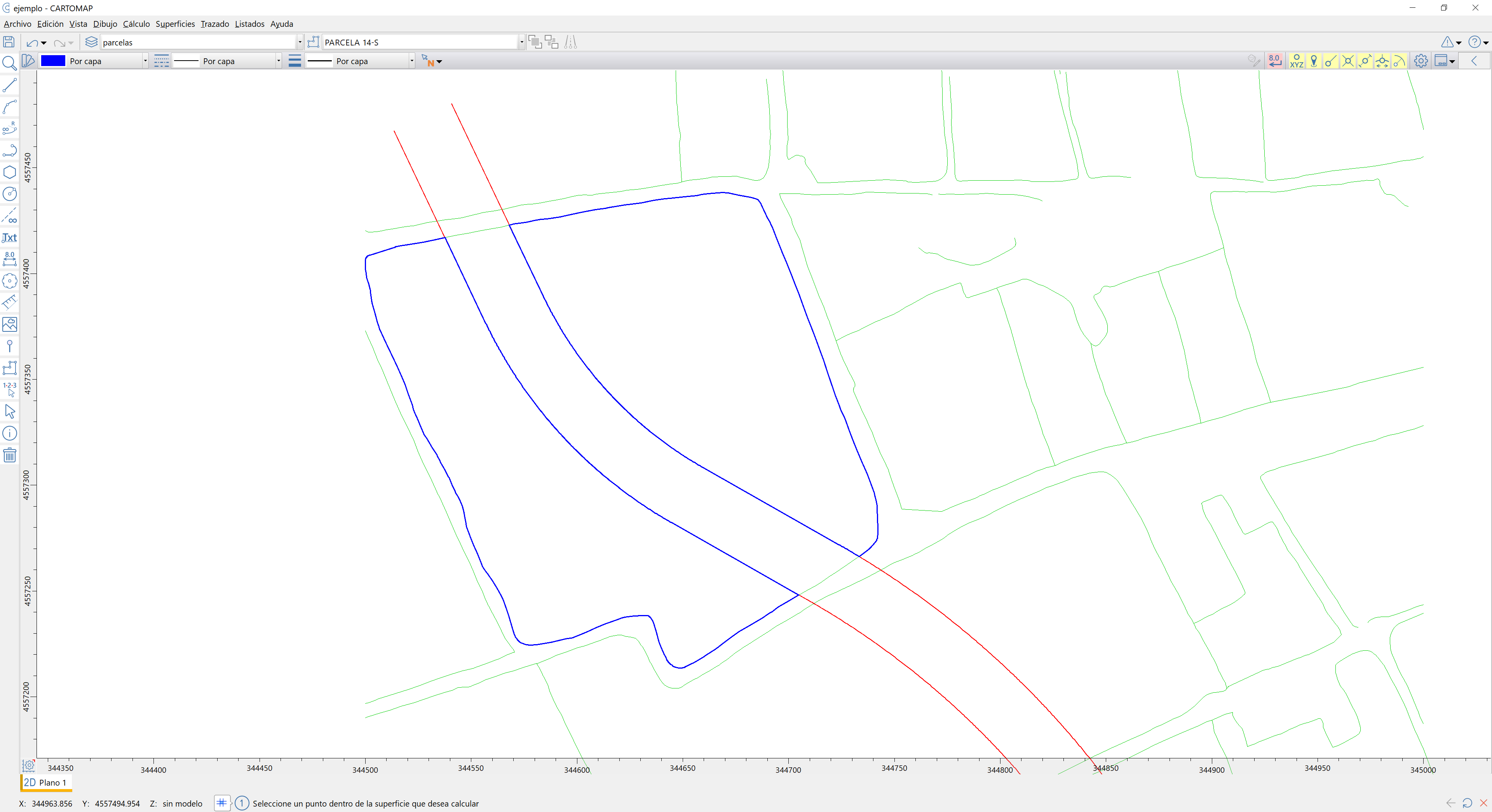
Task: Toggle the XYZ point snap
Action: click(1296, 61)
